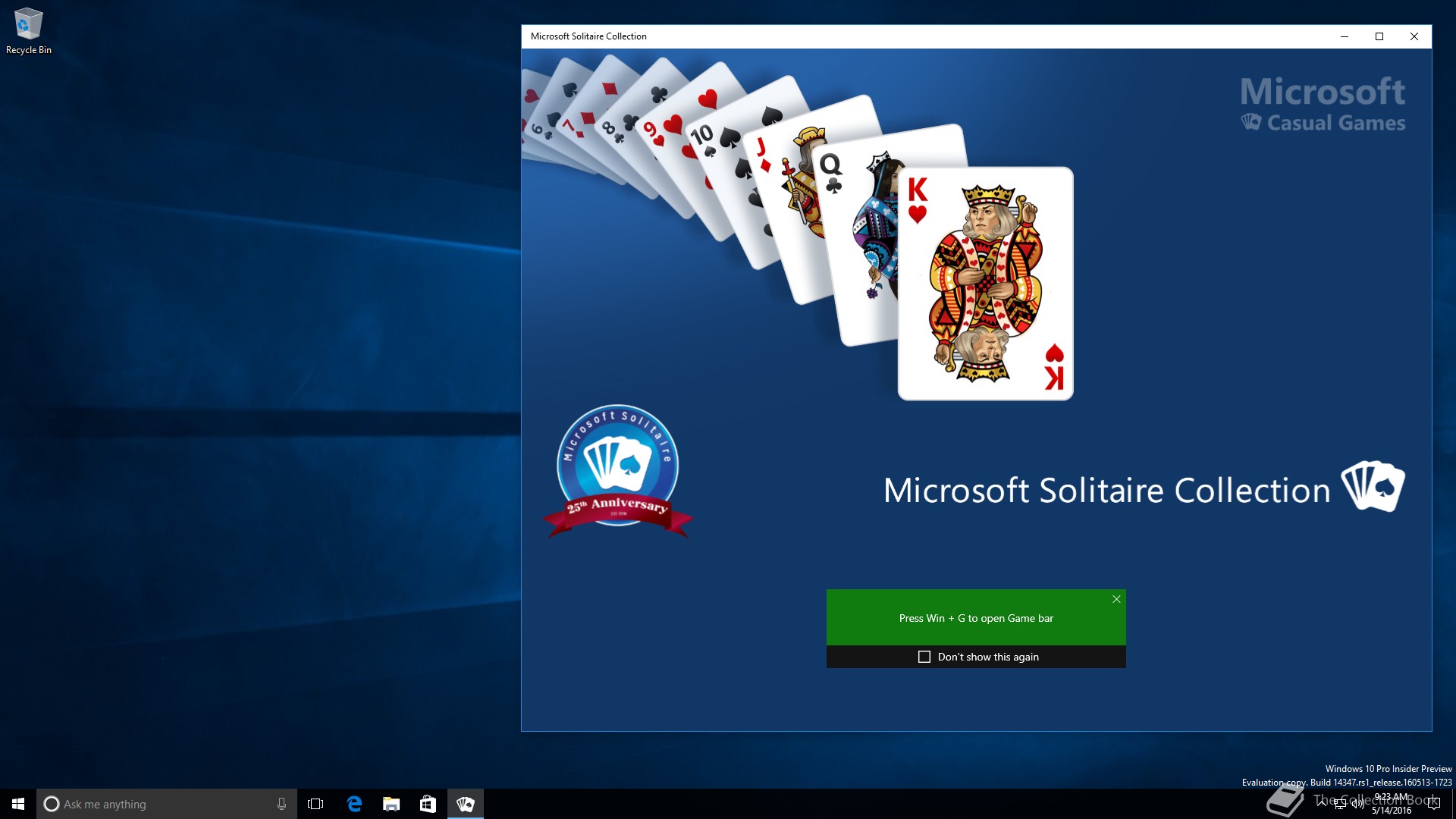Open the volume control in tray

coord(1357,804)
